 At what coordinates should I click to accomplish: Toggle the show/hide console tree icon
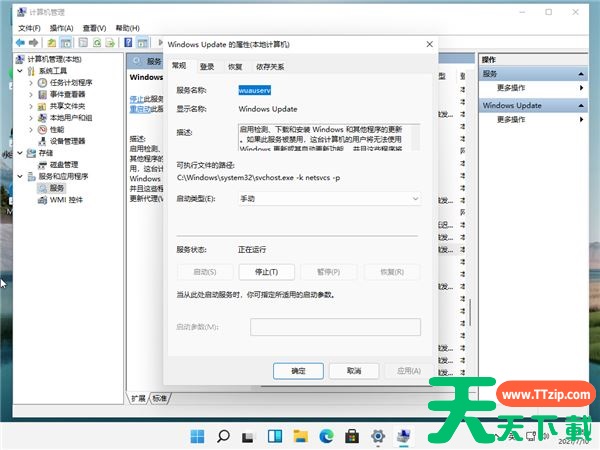(x=66, y=43)
